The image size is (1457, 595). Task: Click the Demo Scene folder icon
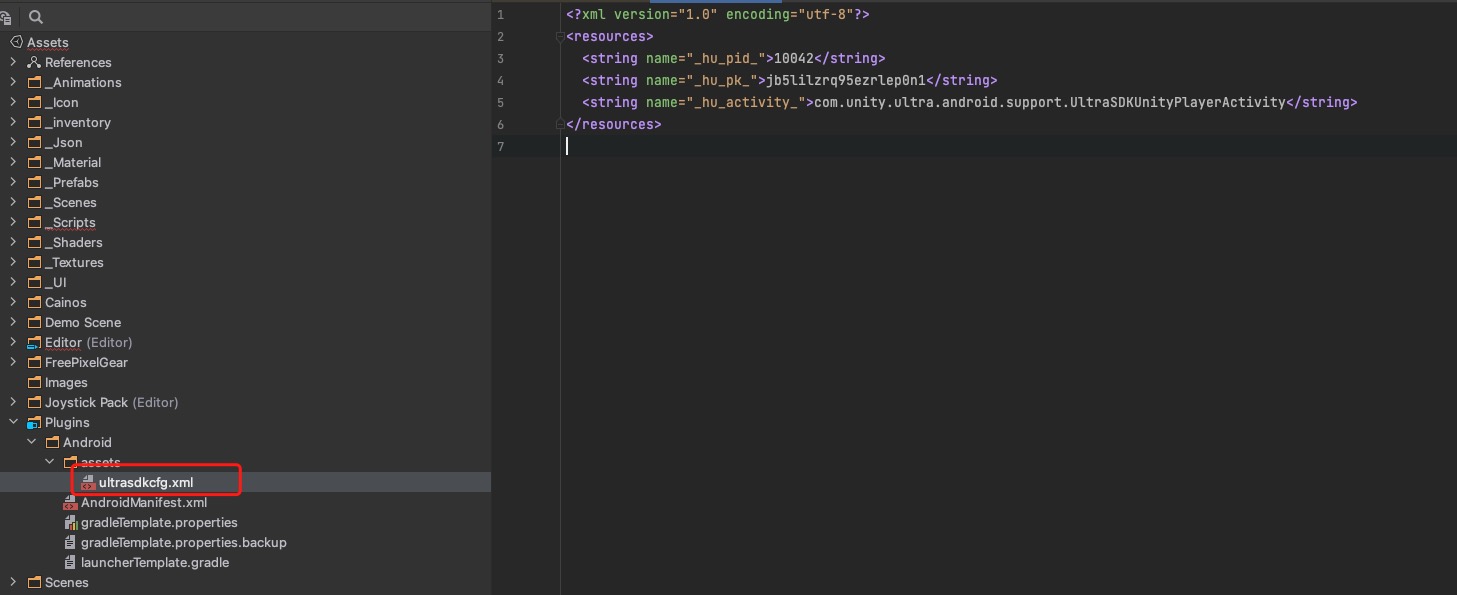[34, 322]
